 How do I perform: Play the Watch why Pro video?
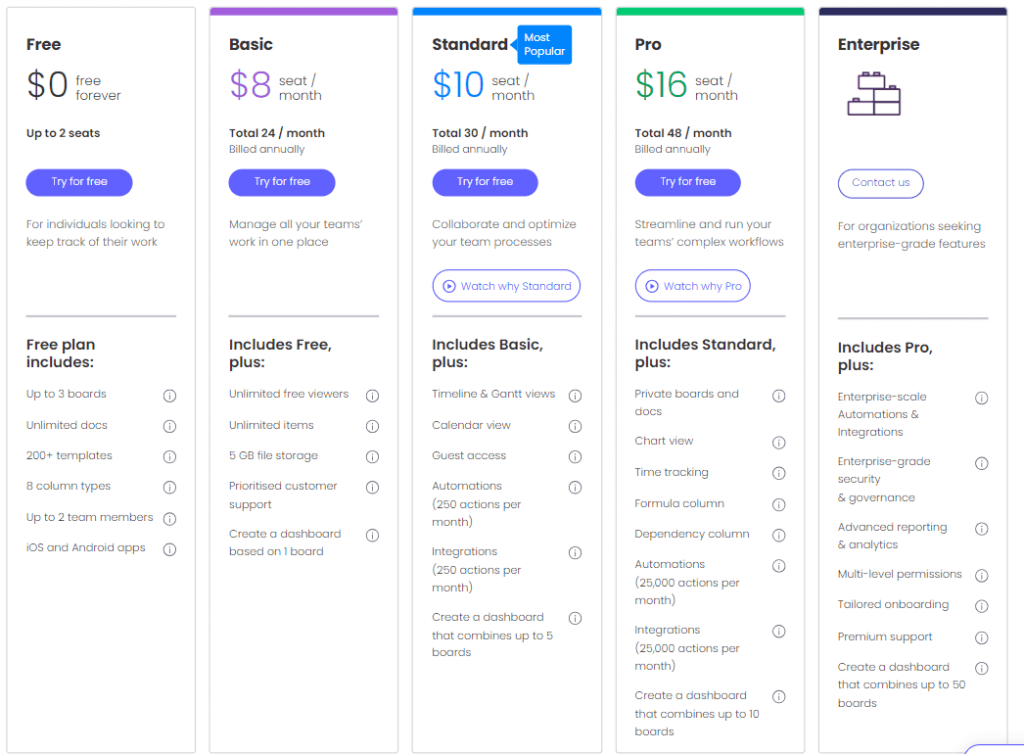click(692, 286)
